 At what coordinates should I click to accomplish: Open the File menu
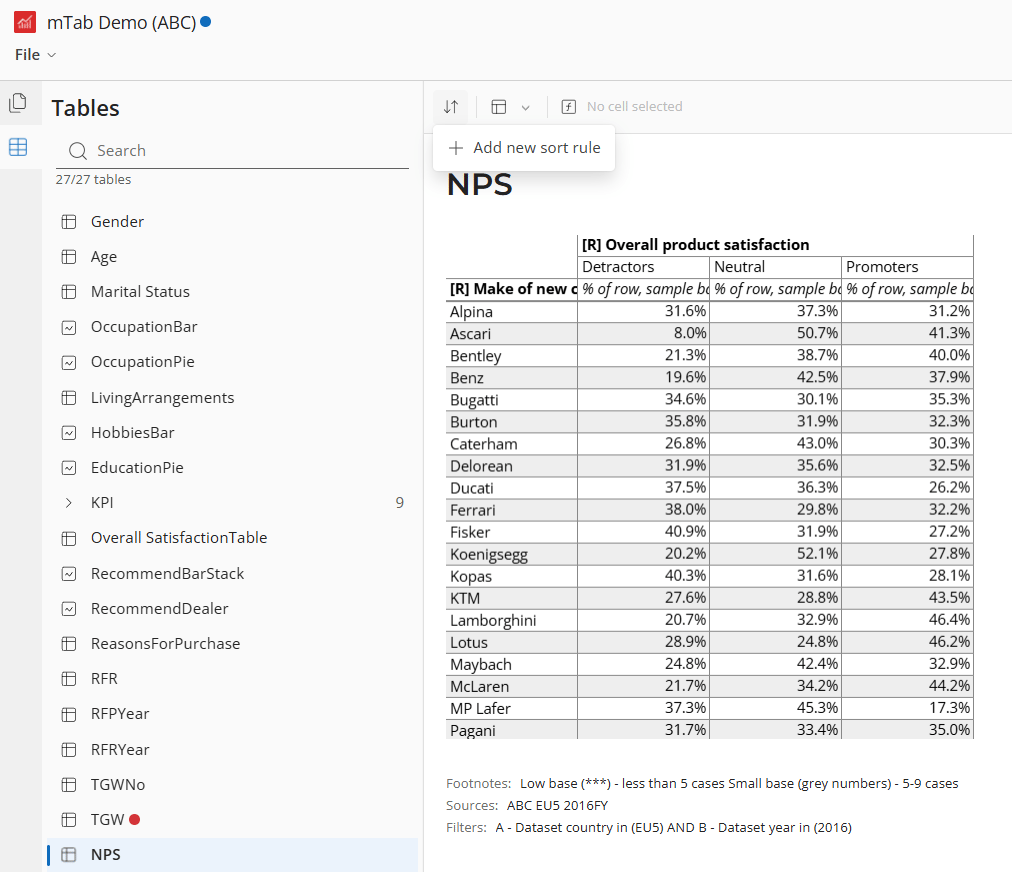click(x=35, y=55)
